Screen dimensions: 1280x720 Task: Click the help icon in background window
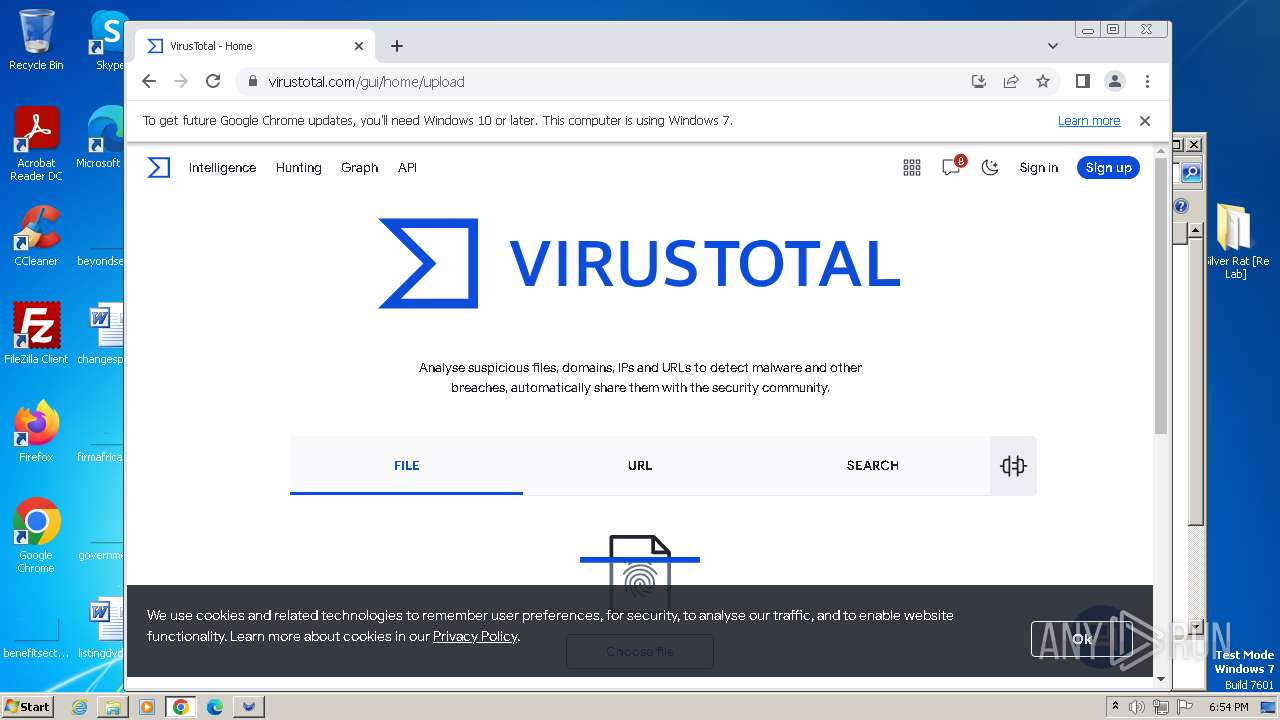click(1181, 206)
